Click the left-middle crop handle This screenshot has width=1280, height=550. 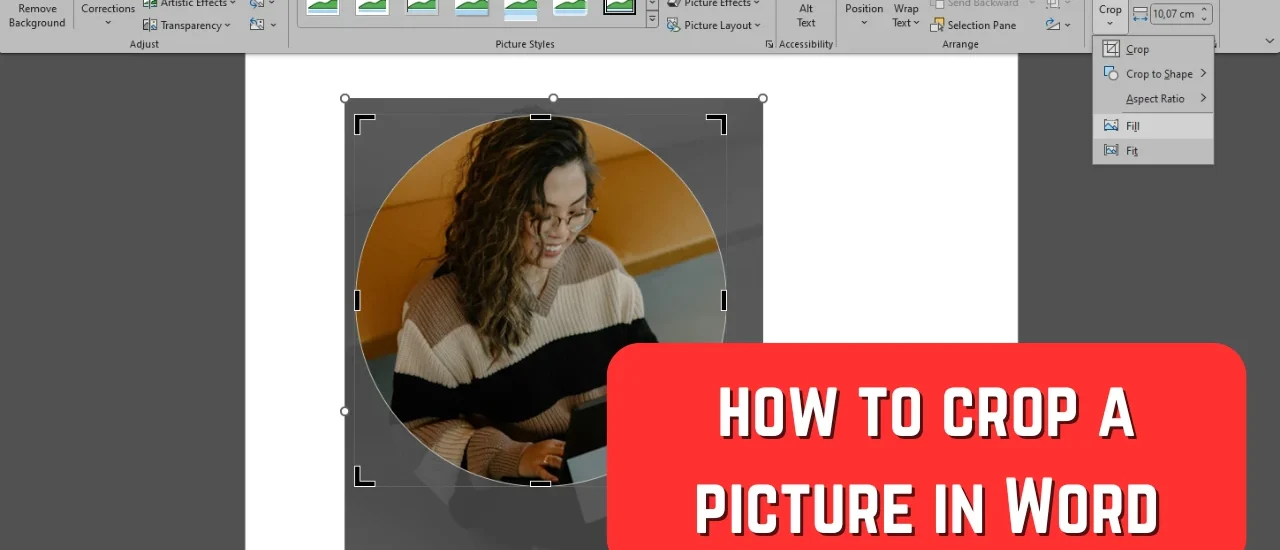tap(357, 300)
